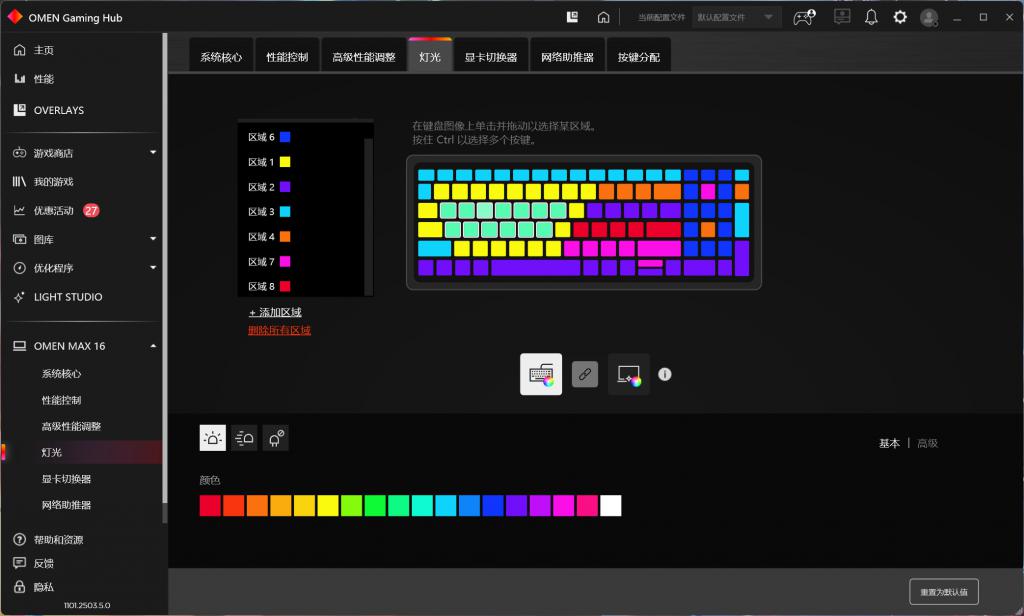
Task: Switch to 灯光 tab
Action: tap(430, 56)
